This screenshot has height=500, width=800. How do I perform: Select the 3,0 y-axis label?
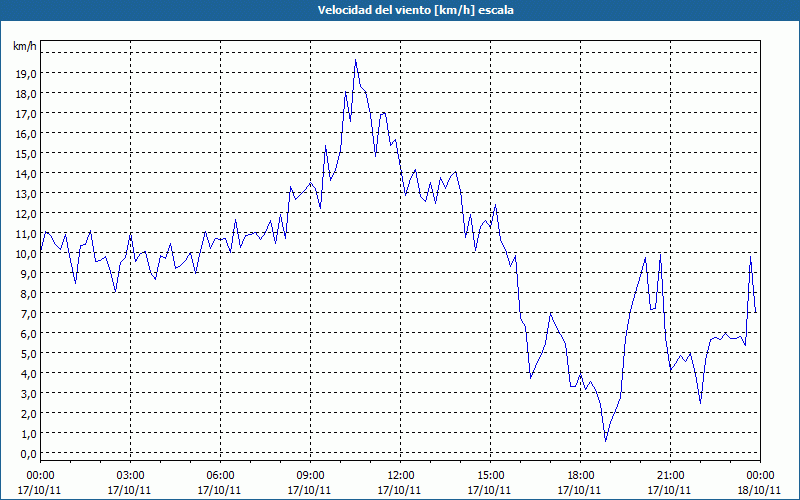click(28, 394)
